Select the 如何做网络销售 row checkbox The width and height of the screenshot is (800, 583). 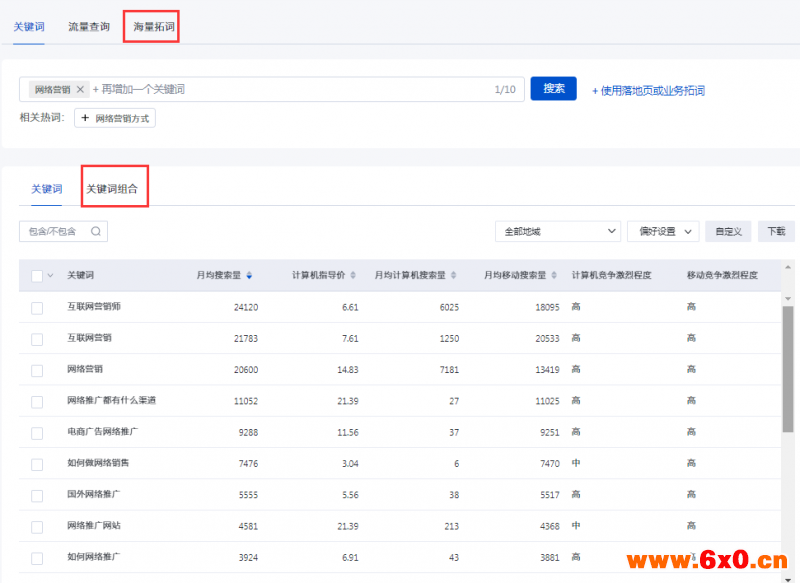[x=37, y=464]
